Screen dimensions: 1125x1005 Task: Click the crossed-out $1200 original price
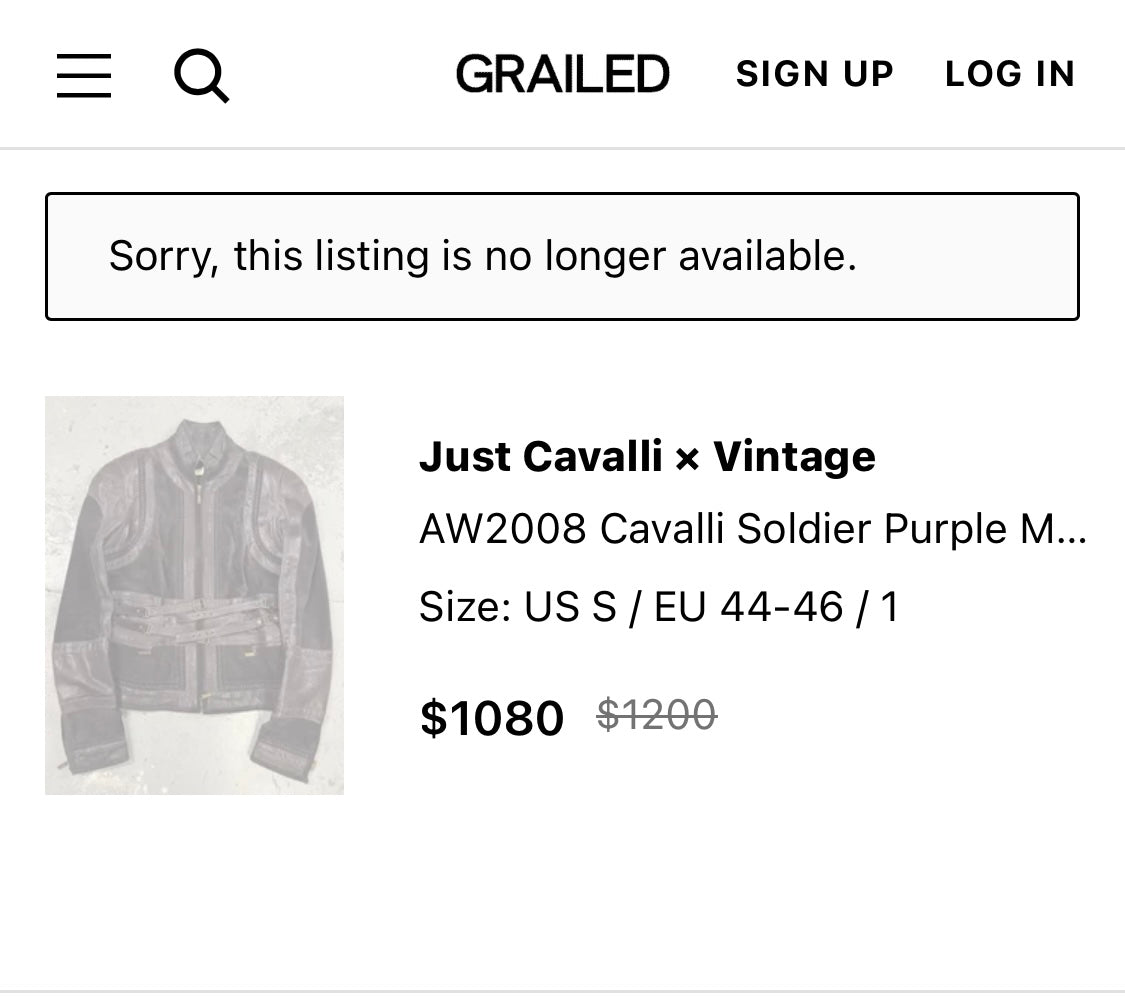pos(656,715)
